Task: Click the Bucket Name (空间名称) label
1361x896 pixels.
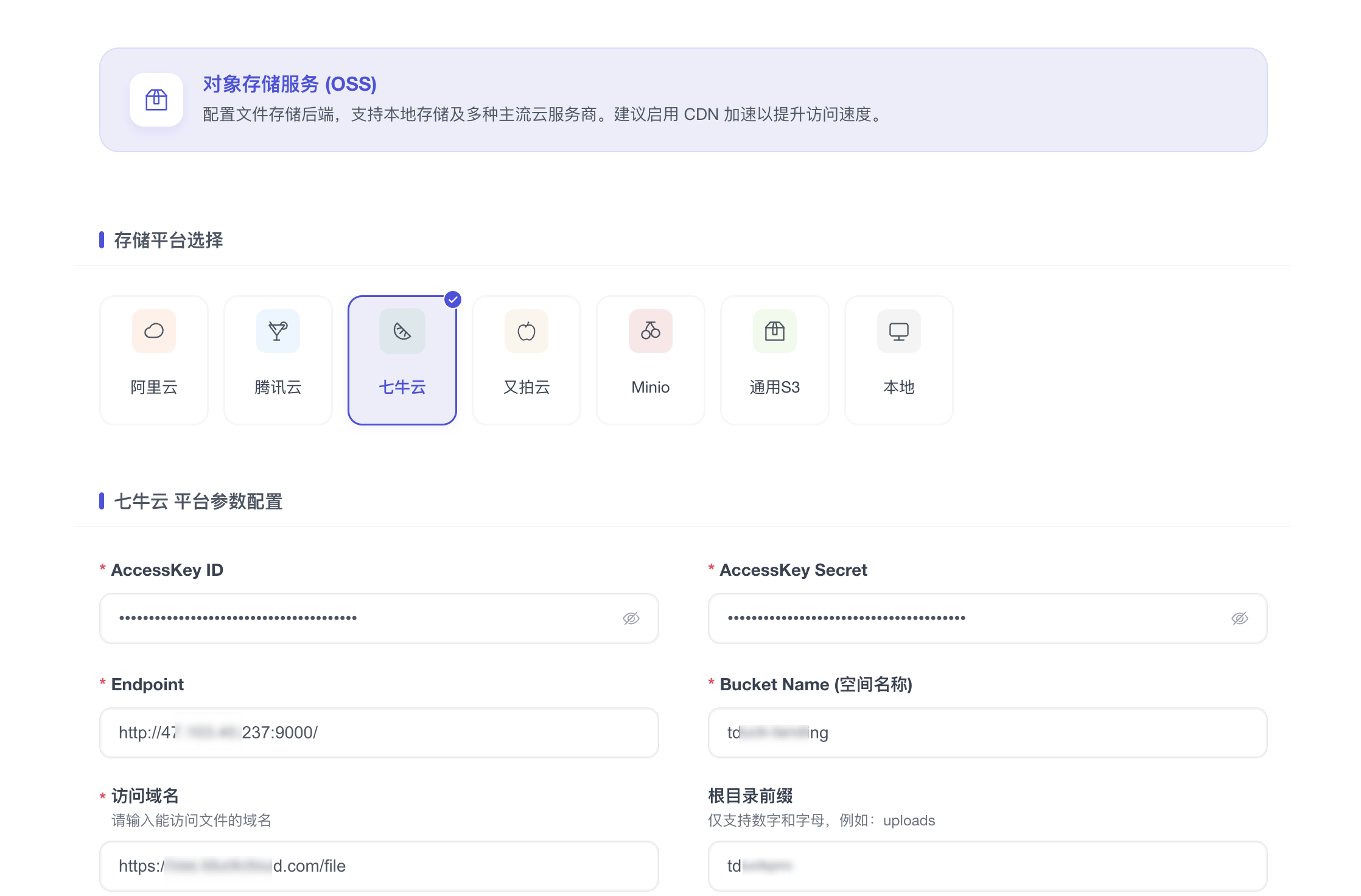Action: click(816, 685)
